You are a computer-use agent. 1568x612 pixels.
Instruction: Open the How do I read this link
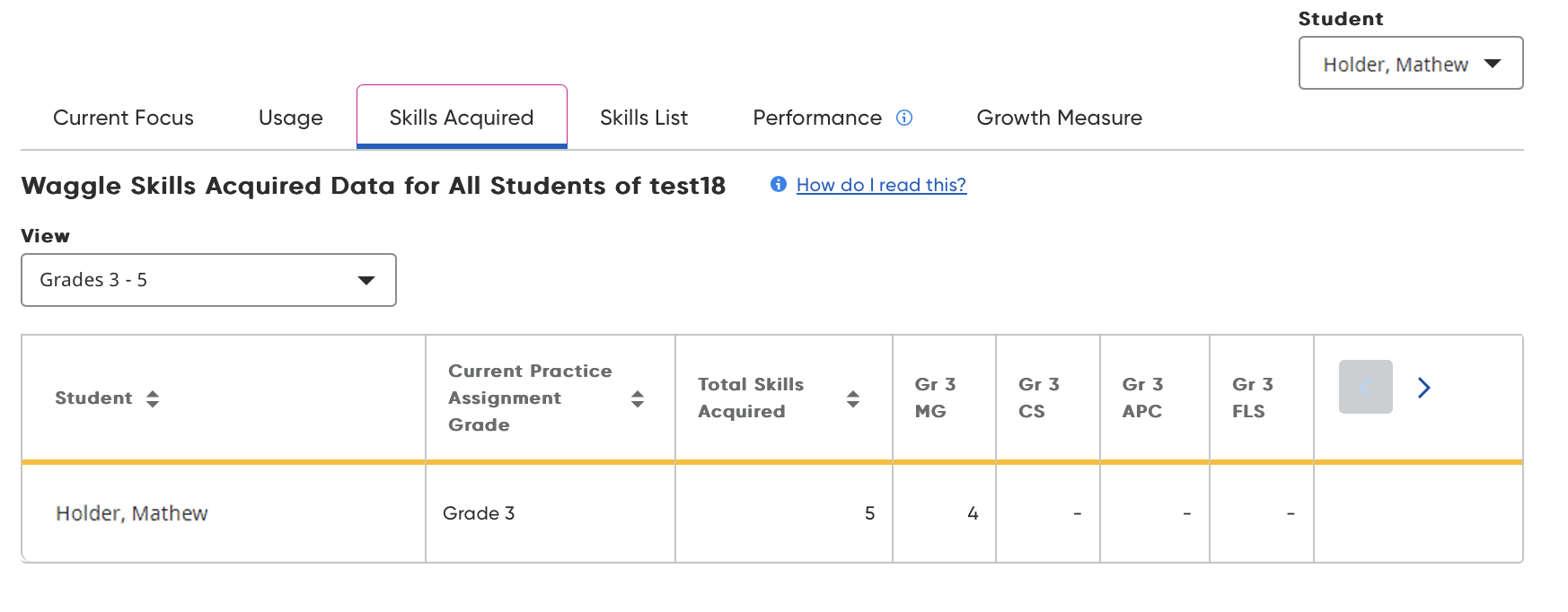tap(881, 185)
